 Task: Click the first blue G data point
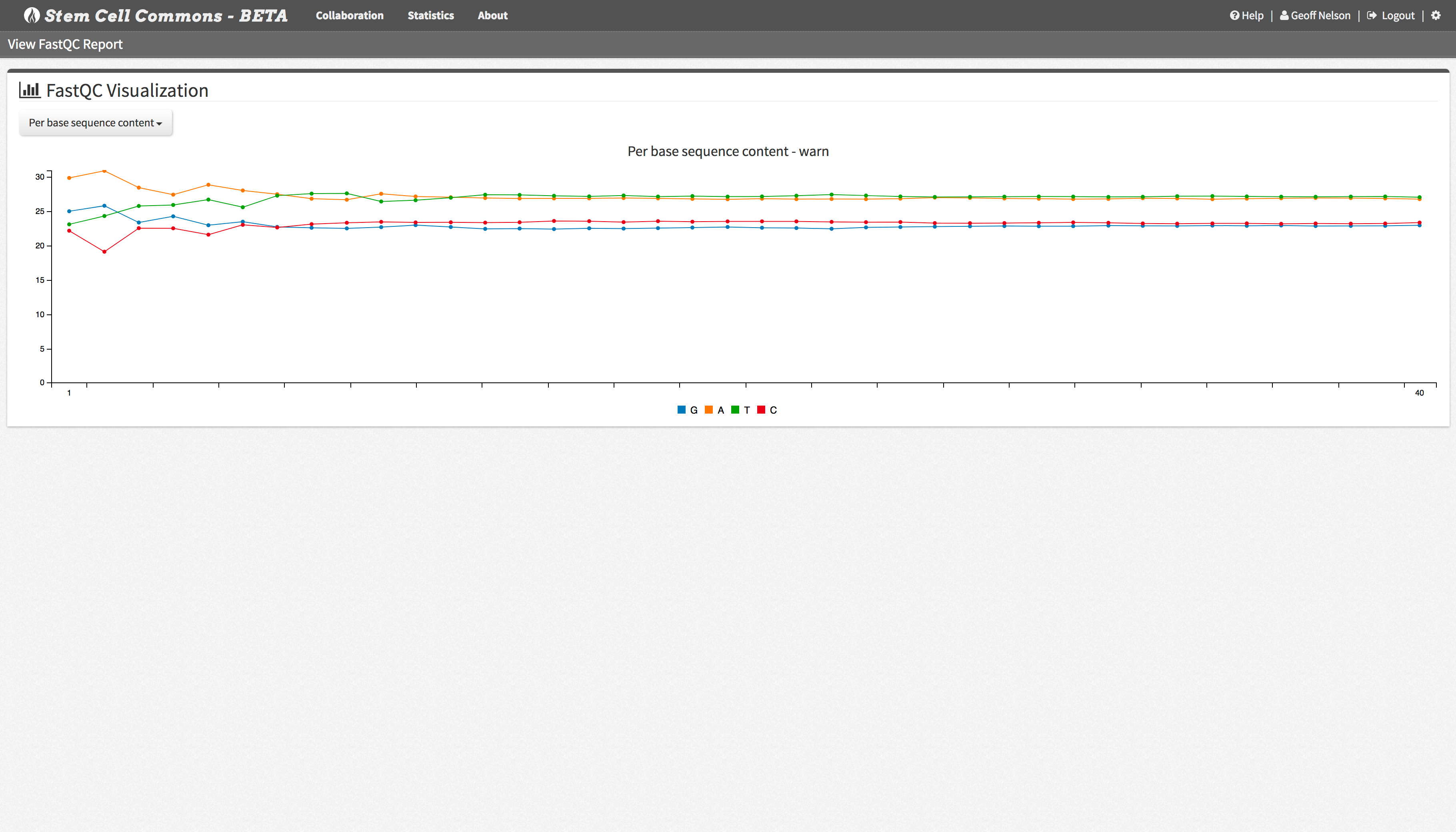(x=69, y=212)
